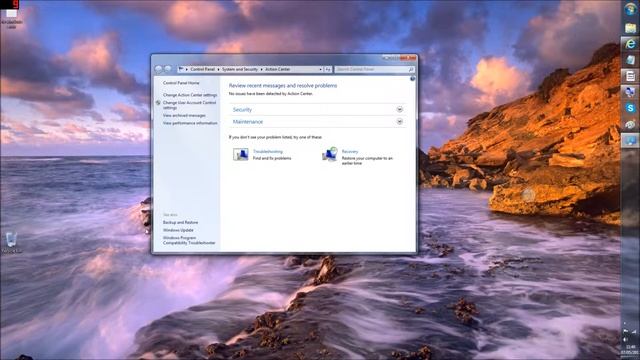Open Control Panel Home link
Viewport: 640px width, 360px height.
point(181,83)
